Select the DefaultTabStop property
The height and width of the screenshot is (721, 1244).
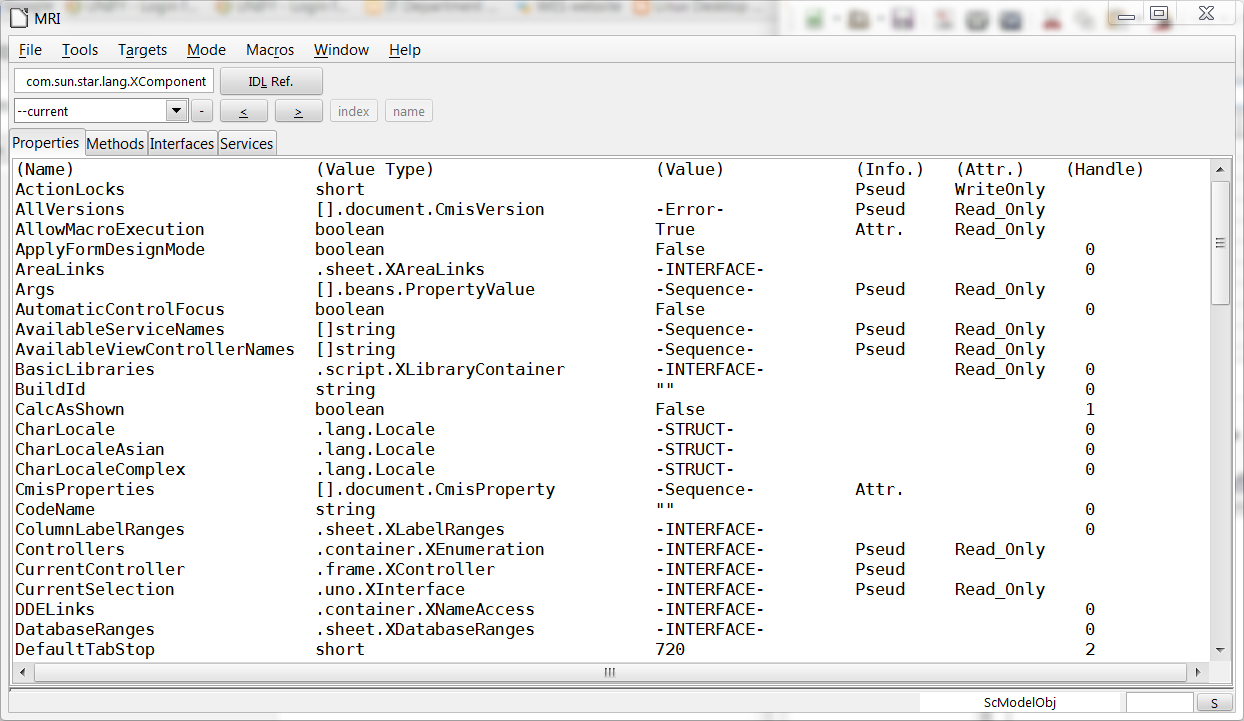[85, 649]
